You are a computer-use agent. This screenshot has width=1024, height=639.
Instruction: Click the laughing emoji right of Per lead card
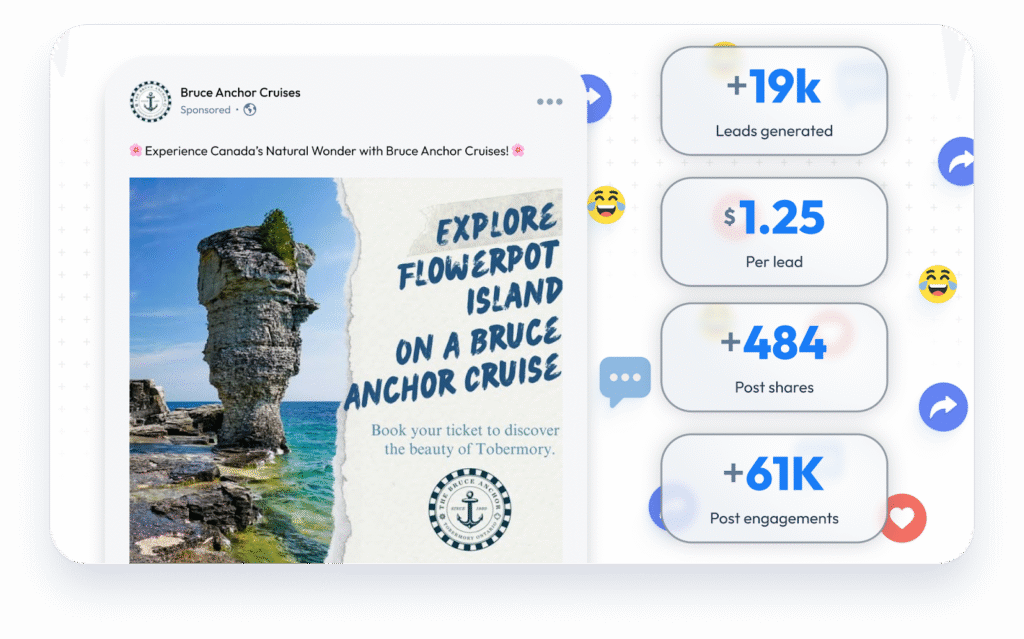pyautogui.click(x=938, y=284)
